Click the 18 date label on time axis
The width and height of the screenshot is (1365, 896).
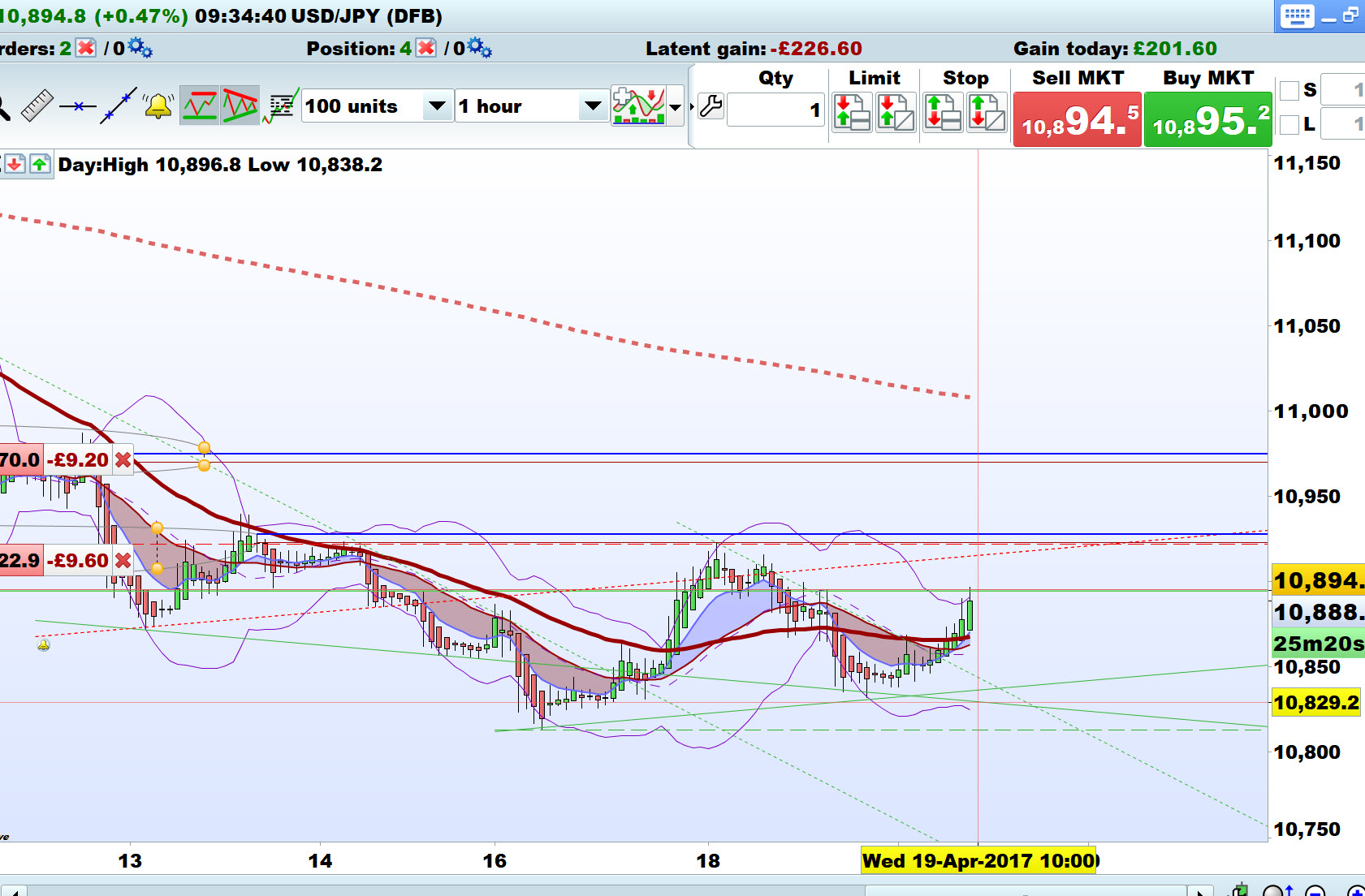(708, 861)
